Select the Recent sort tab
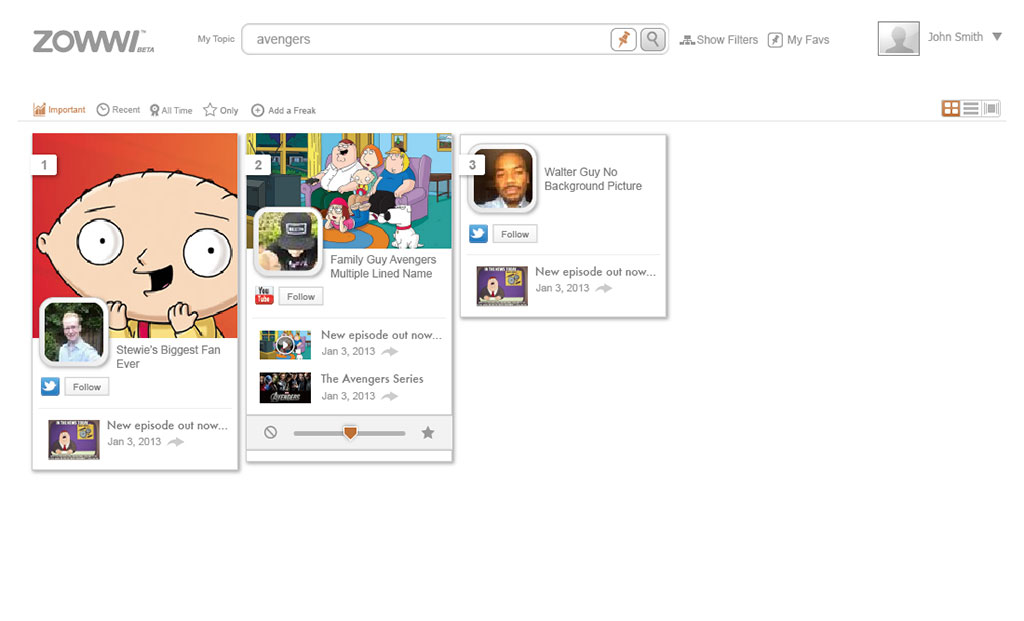This screenshot has width=1024, height=621. point(118,110)
